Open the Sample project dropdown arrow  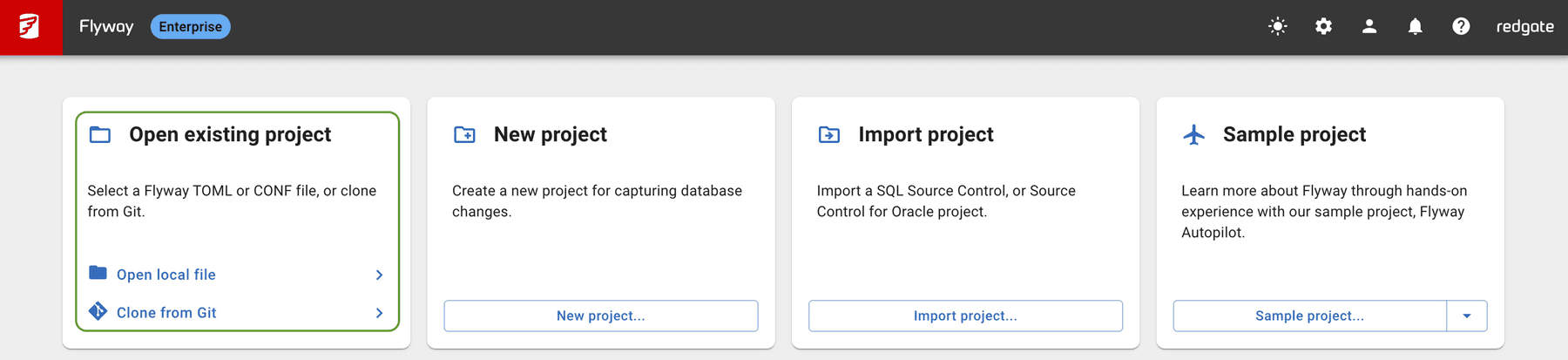[x=1467, y=316]
